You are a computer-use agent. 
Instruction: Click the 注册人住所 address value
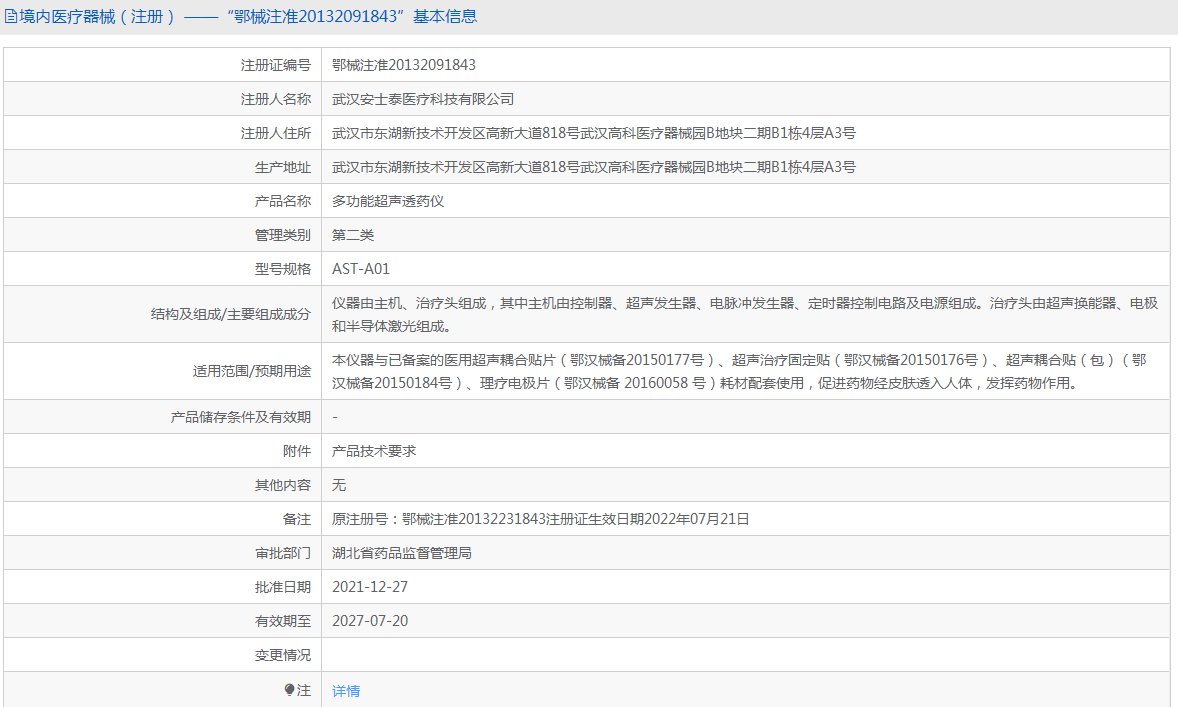tap(594, 133)
